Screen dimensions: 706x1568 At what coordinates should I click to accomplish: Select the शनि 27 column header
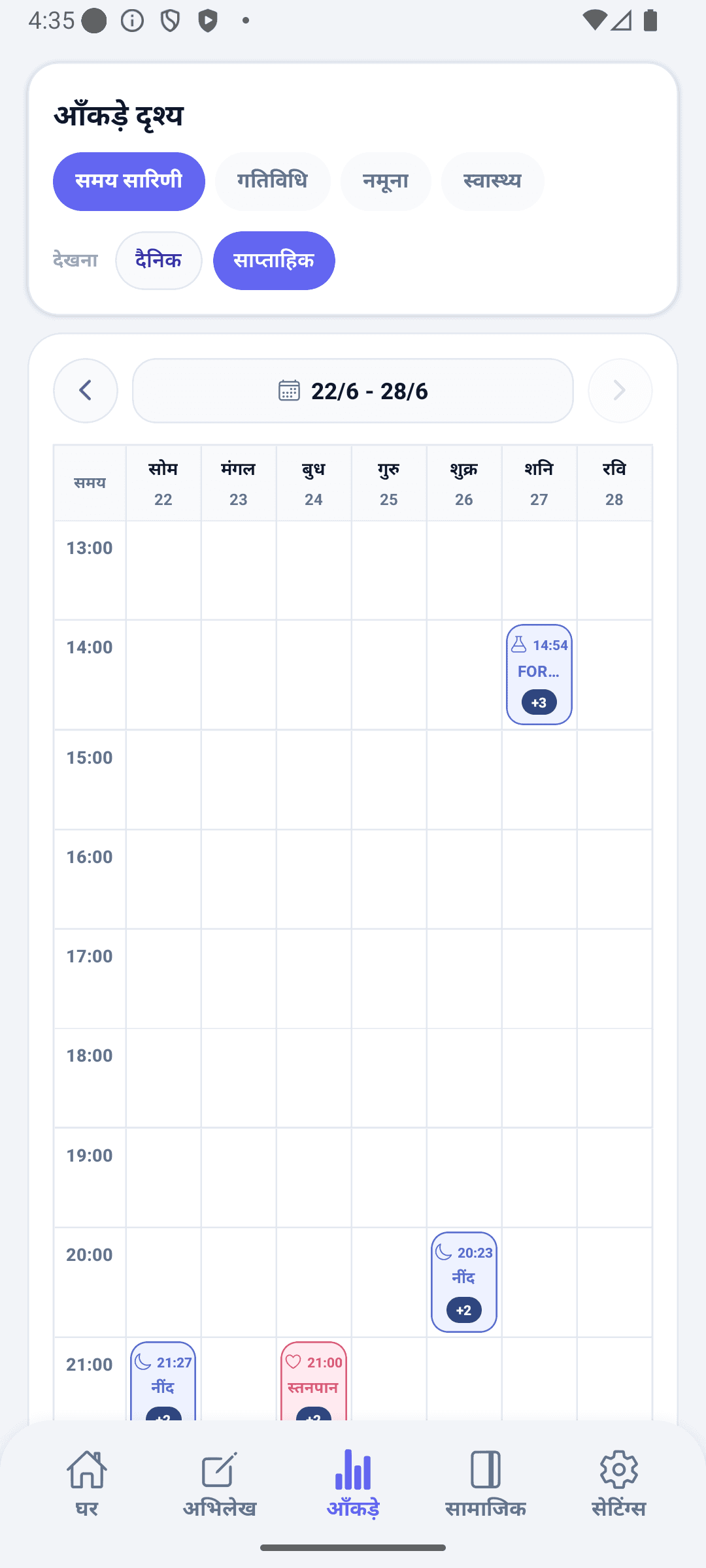coord(539,483)
